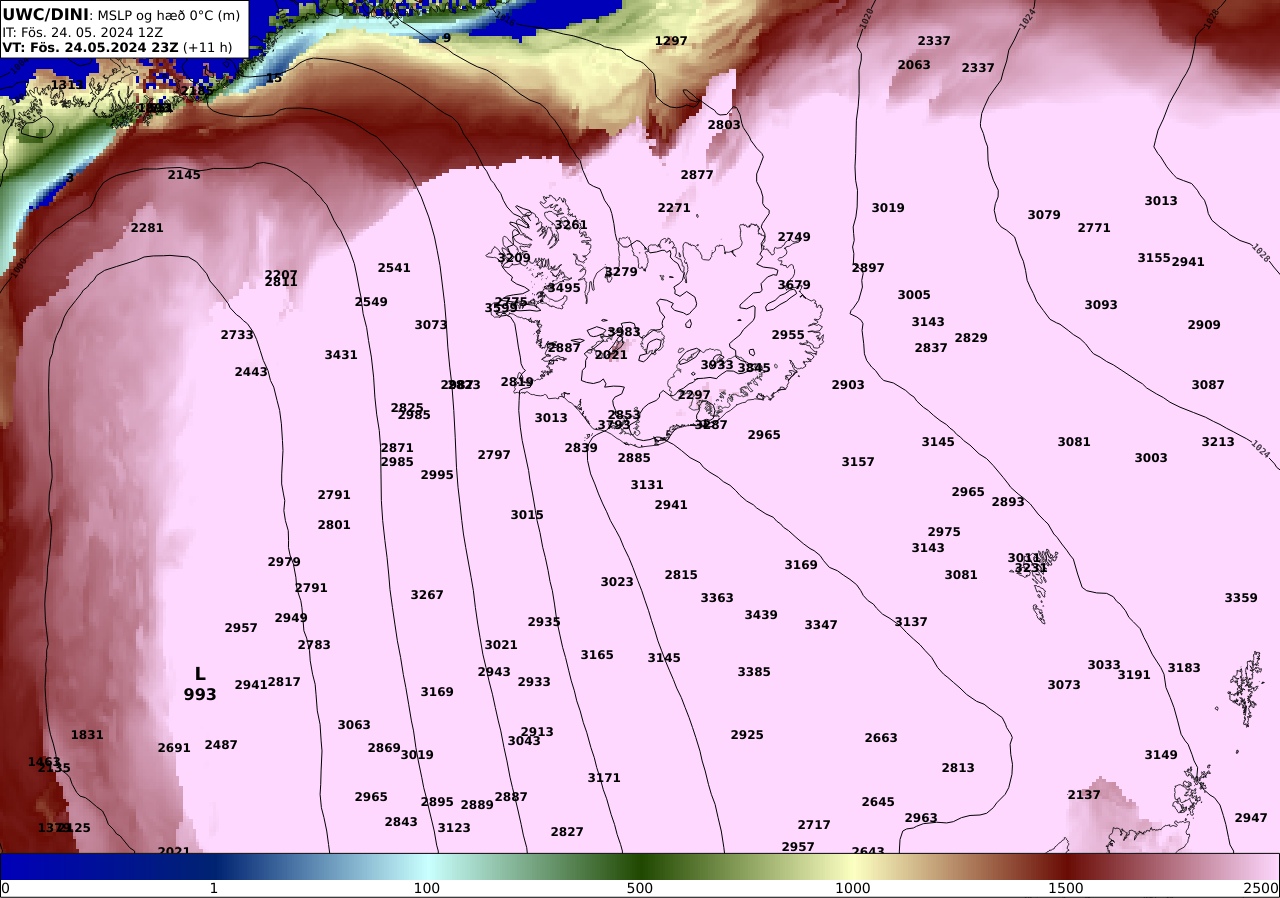Click the 3137 height value
This screenshot has width=1280, height=898.
[911, 622]
